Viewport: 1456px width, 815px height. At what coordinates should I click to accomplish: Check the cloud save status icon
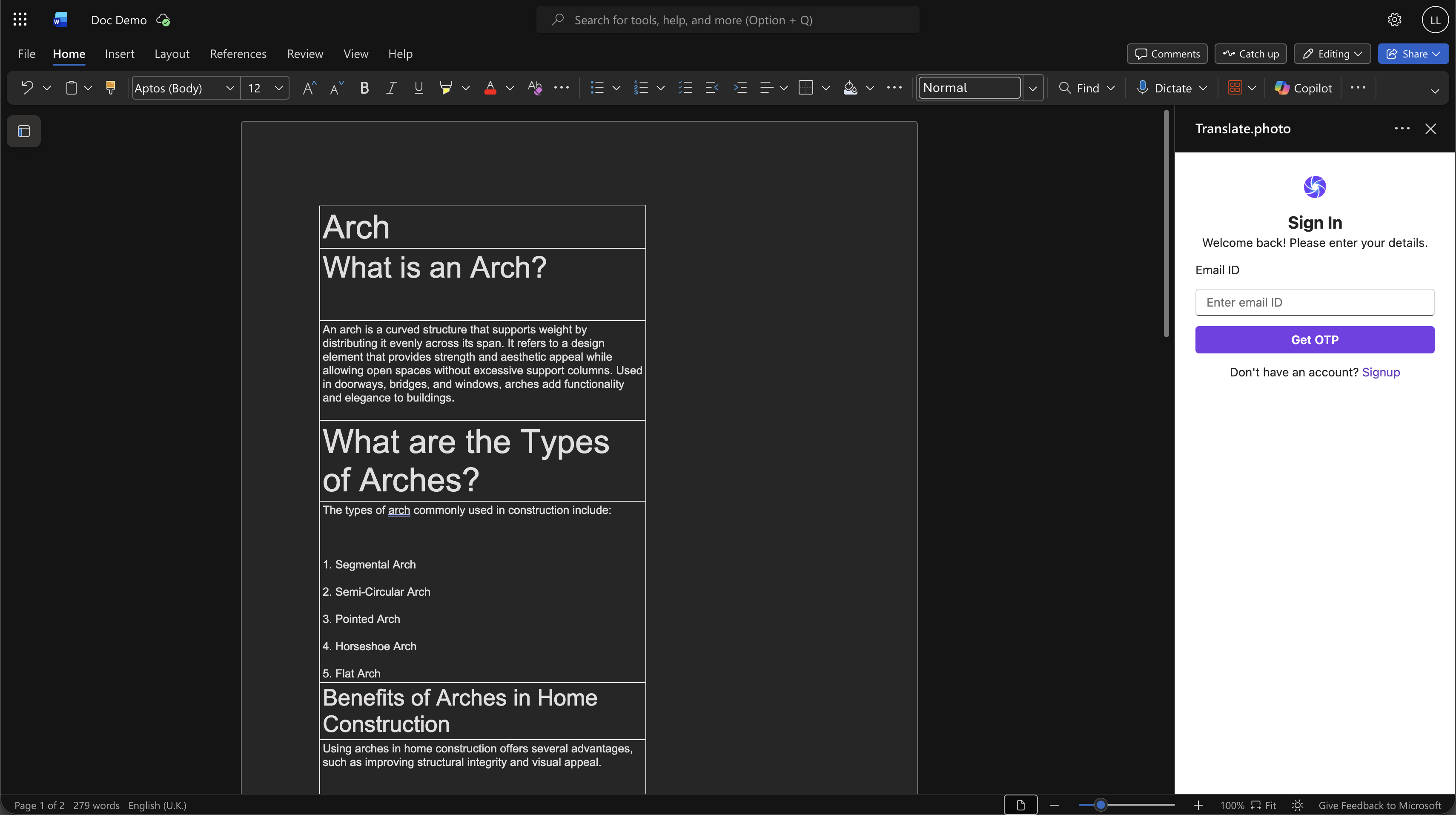point(163,20)
